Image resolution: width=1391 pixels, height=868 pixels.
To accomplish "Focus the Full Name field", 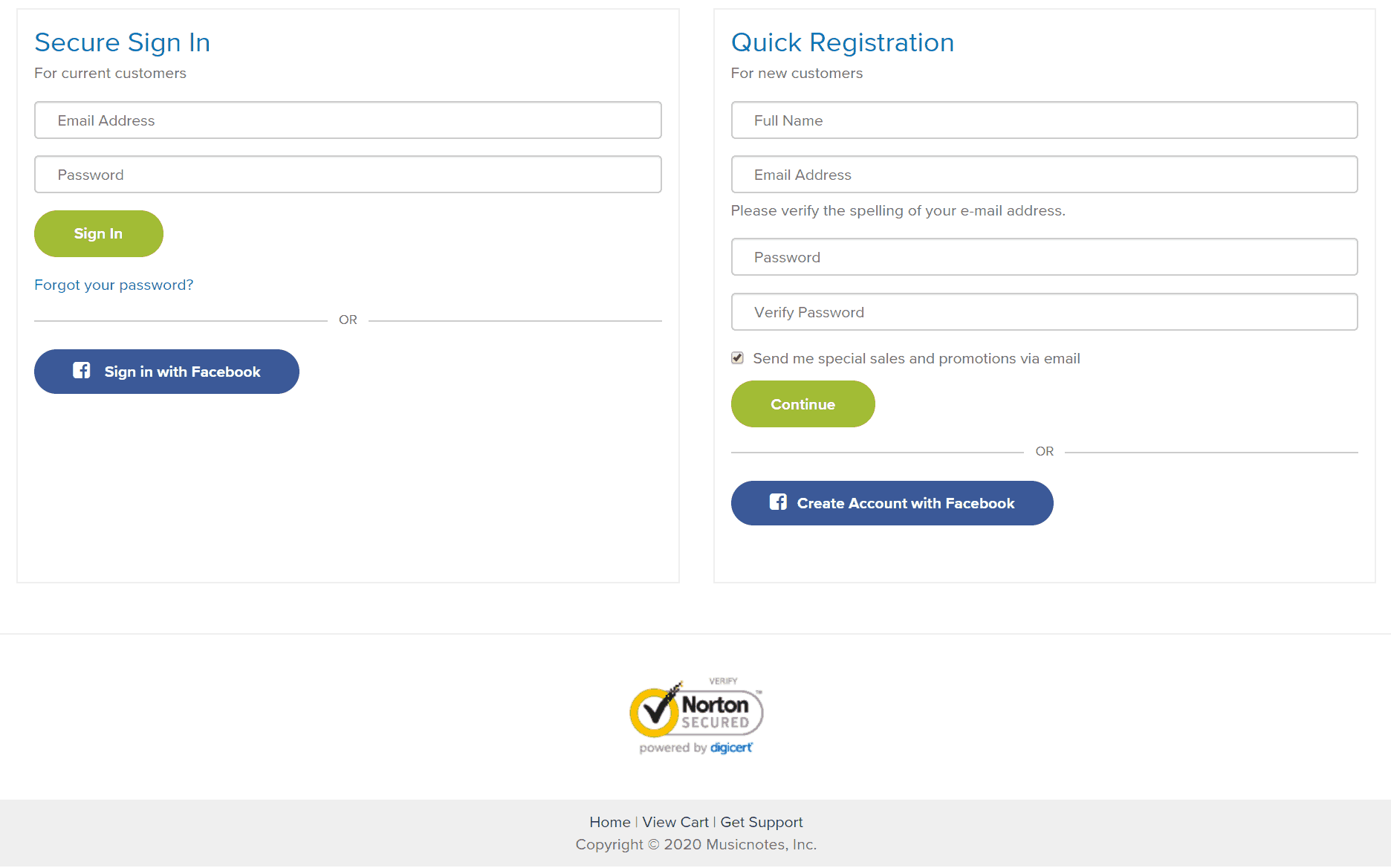I will (1045, 120).
